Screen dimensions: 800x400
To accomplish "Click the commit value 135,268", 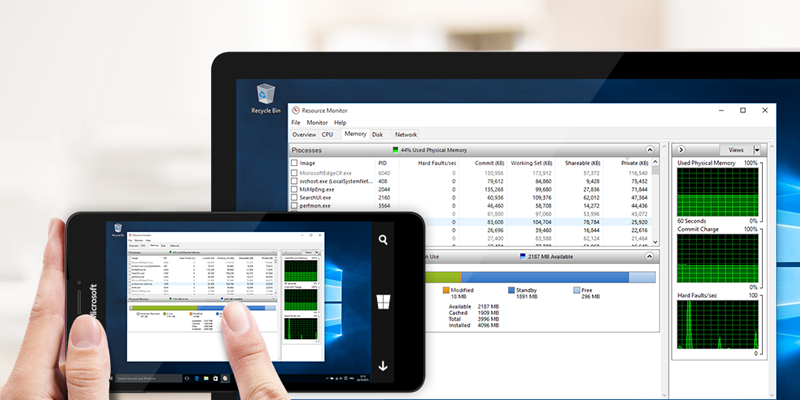I will tap(493, 189).
